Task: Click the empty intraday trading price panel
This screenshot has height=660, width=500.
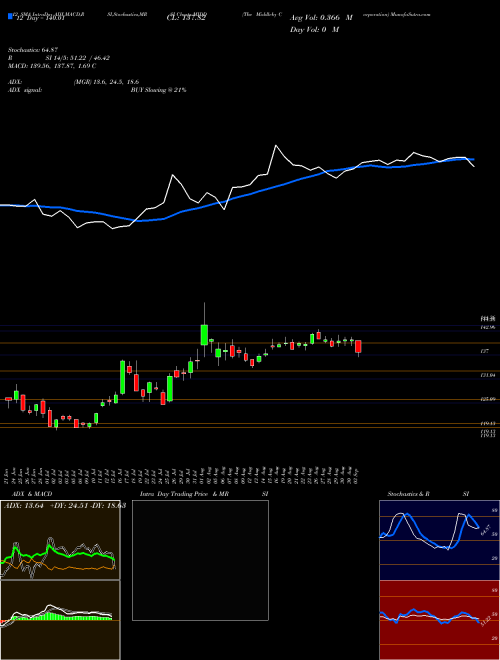Action: click(x=200, y=560)
